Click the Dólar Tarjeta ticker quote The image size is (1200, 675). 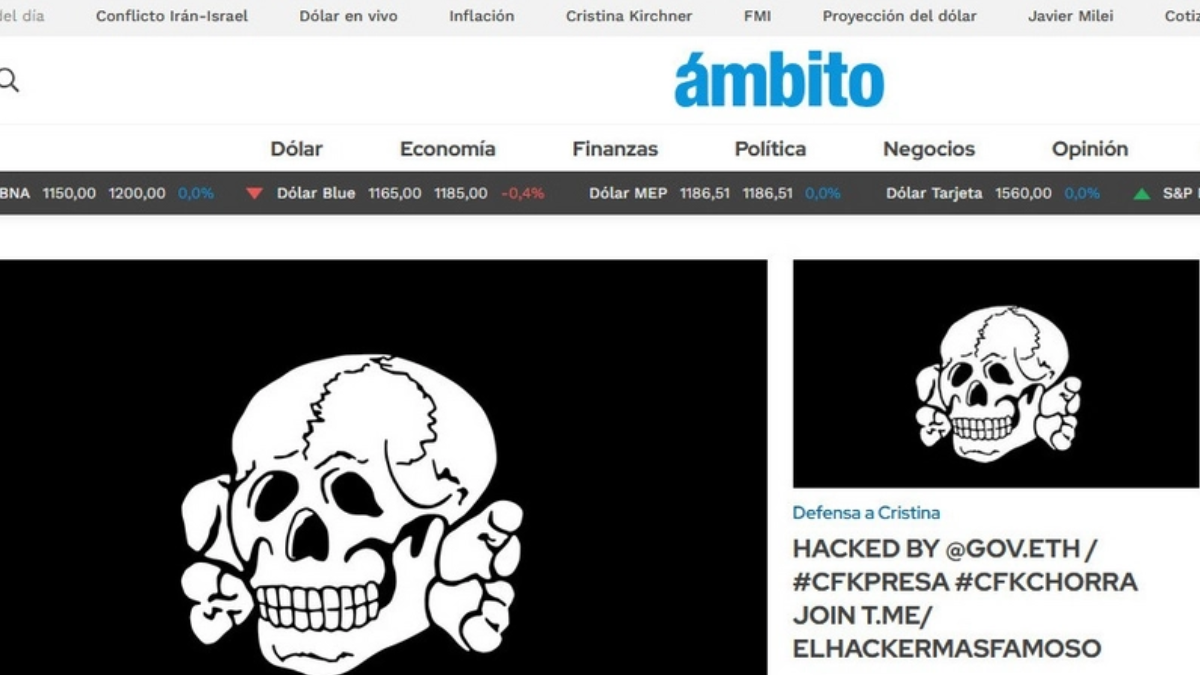pyautogui.click(x=993, y=193)
